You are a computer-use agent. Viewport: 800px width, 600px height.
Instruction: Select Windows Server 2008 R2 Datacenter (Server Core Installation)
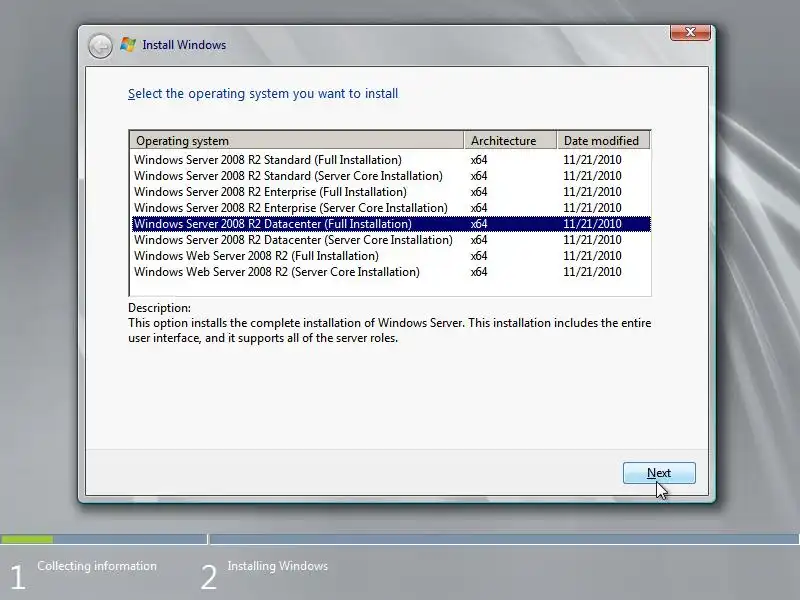pyautogui.click(x=391, y=240)
